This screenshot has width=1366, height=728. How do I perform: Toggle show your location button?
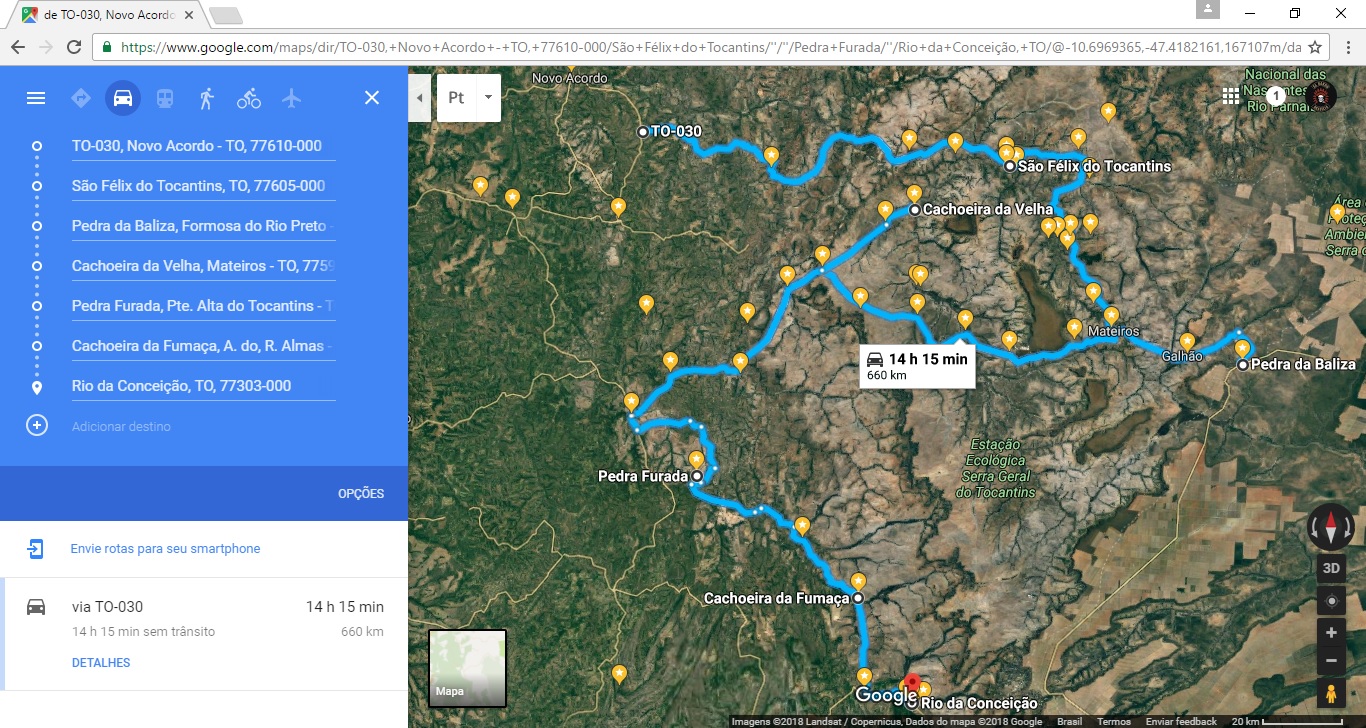pos(1331,602)
